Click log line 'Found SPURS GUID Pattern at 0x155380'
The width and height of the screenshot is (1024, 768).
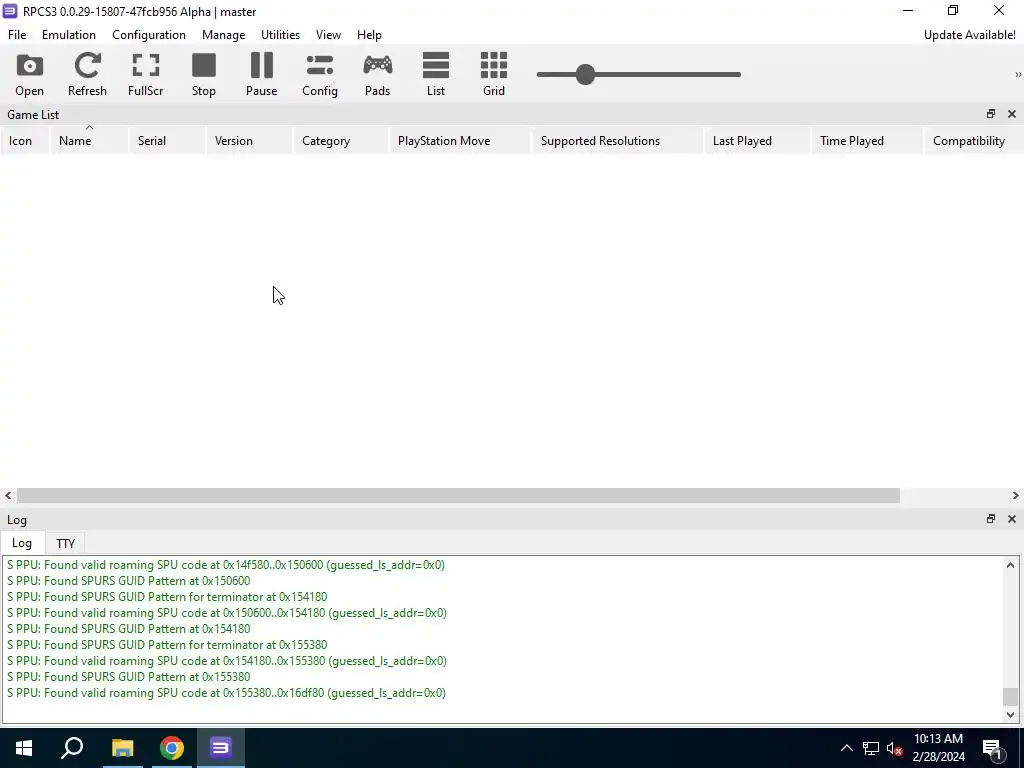click(129, 677)
